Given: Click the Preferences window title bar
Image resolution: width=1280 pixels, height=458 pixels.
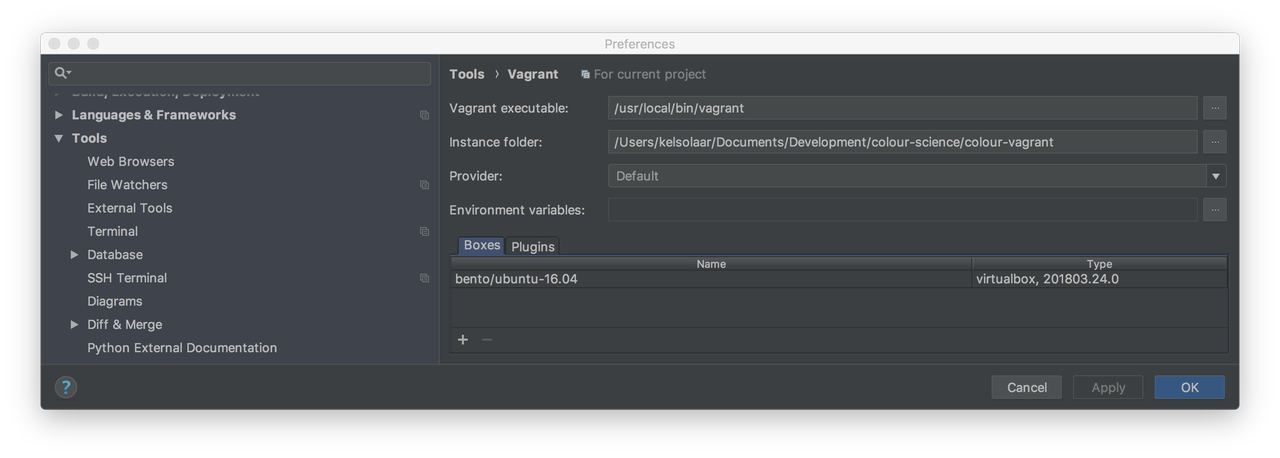Looking at the screenshot, I should (640, 44).
